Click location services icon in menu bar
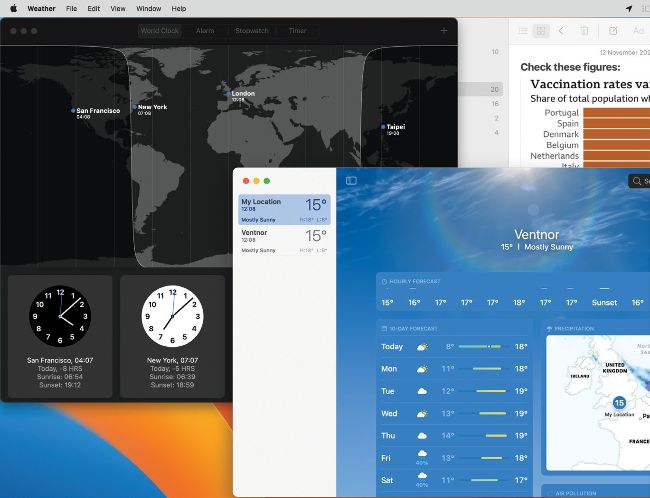 pyautogui.click(x=628, y=8)
